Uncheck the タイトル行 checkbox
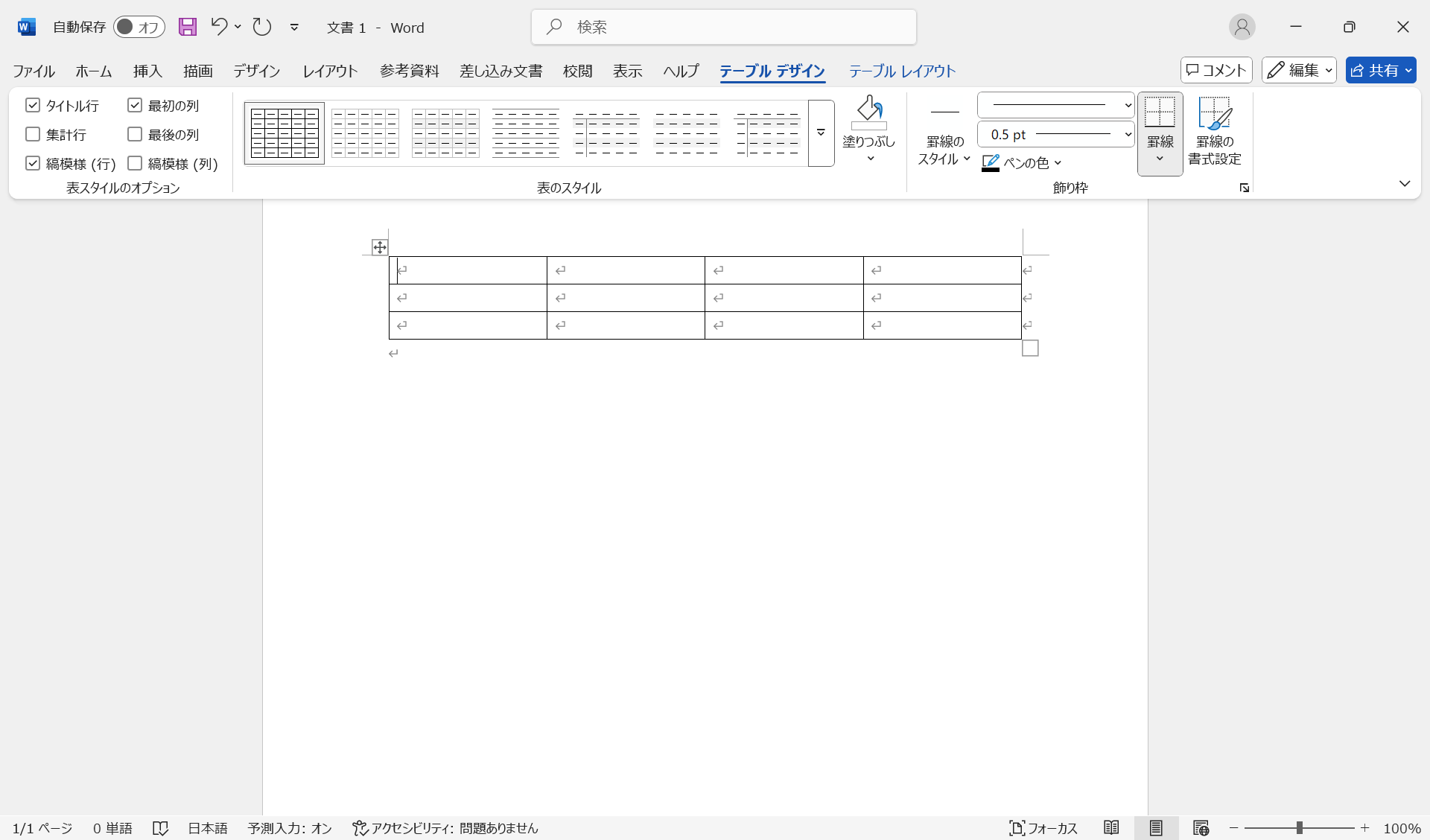The width and height of the screenshot is (1430, 840). point(33,106)
